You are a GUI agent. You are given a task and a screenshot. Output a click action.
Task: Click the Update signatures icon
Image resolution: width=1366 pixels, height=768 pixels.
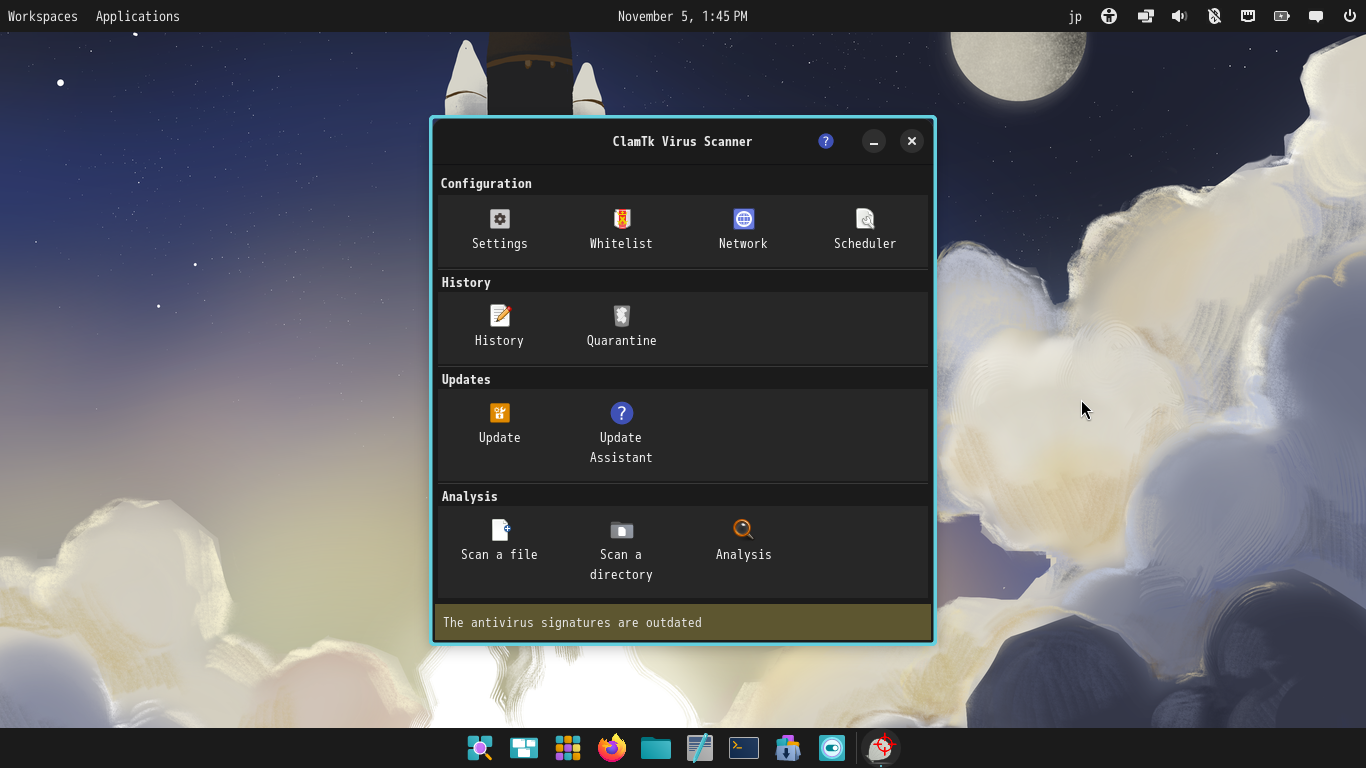click(x=499, y=414)
